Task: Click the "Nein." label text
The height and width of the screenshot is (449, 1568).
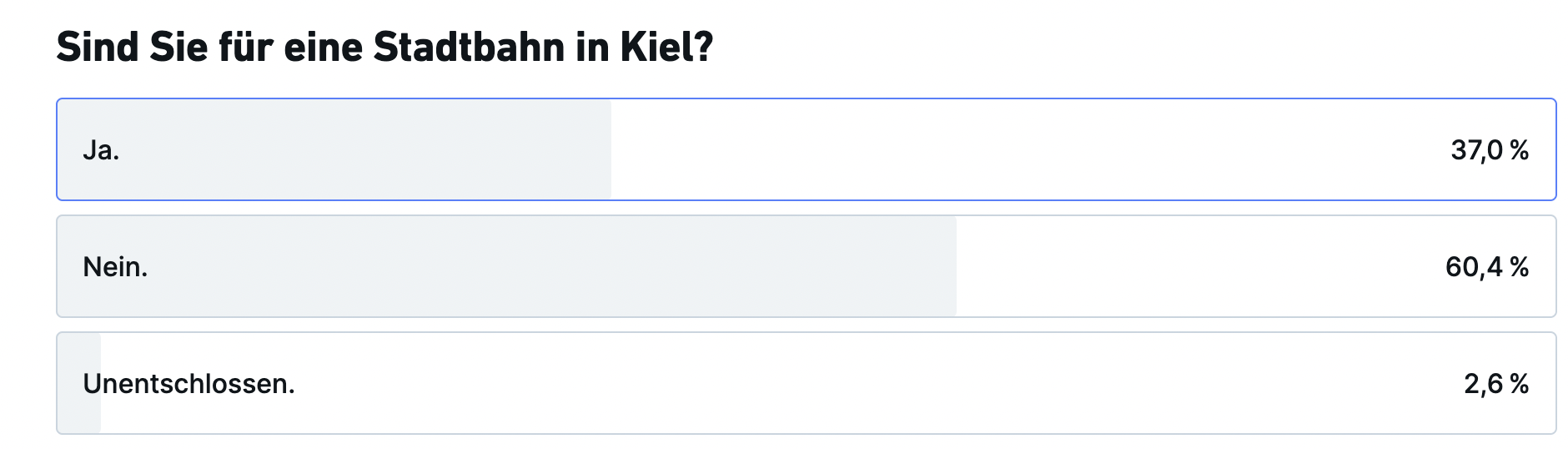Action: 115,267
